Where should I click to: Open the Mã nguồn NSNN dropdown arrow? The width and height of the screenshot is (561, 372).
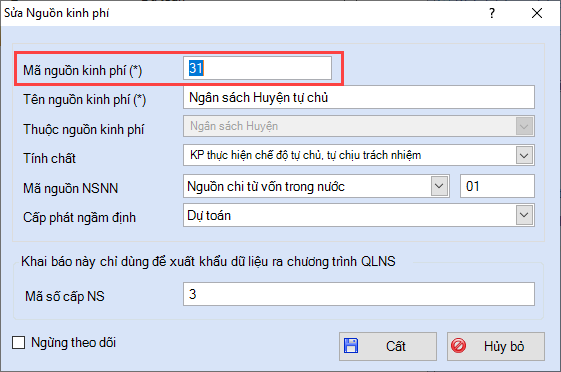click(x=439, y=186)
